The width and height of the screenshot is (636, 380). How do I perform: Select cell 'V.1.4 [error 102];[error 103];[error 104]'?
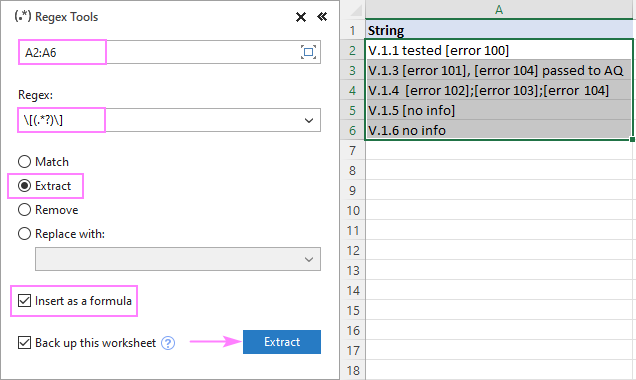click(x=499, y=90)
